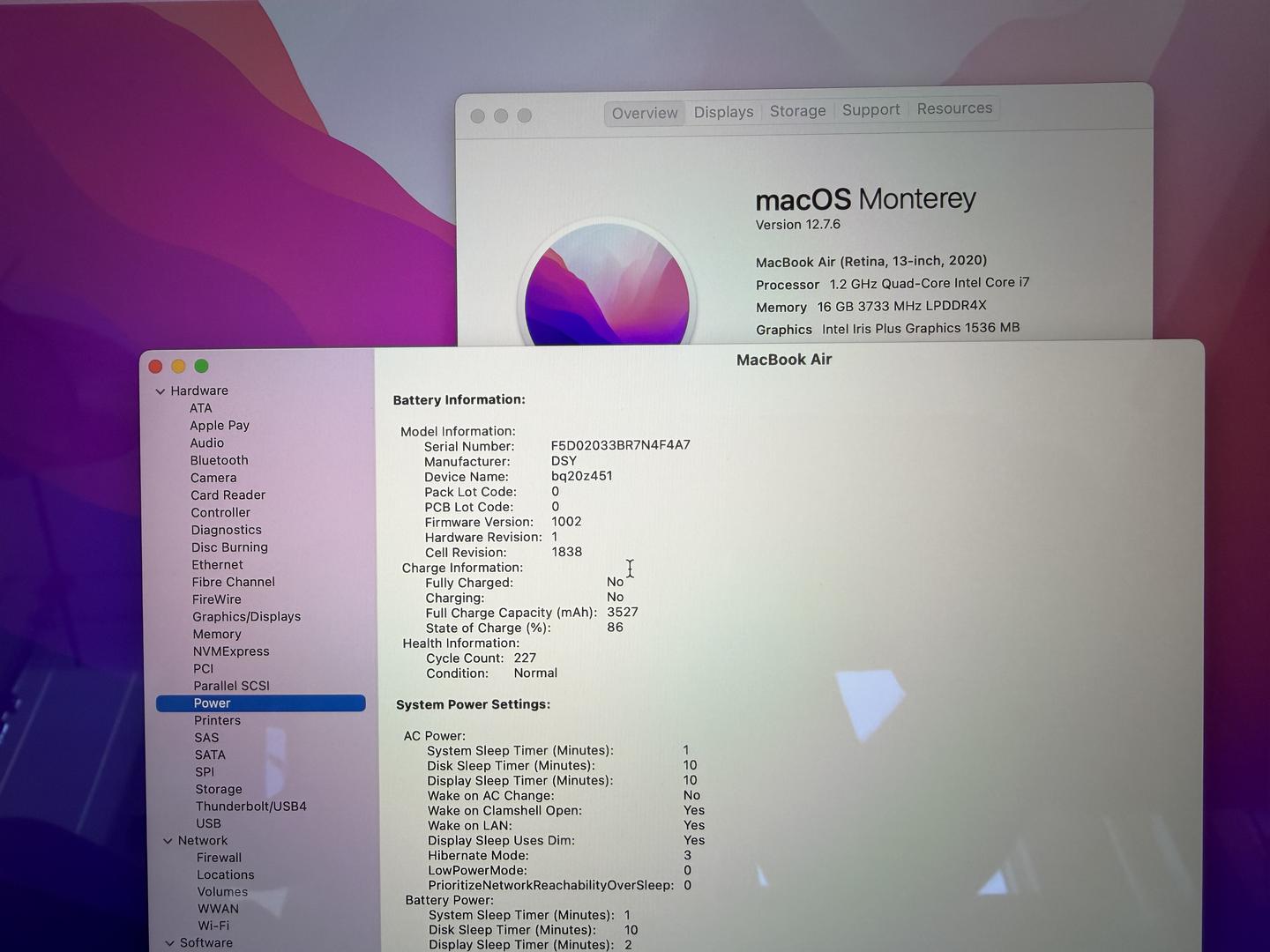
Task: Select Firewall under Network
Action: click(219, 858)
